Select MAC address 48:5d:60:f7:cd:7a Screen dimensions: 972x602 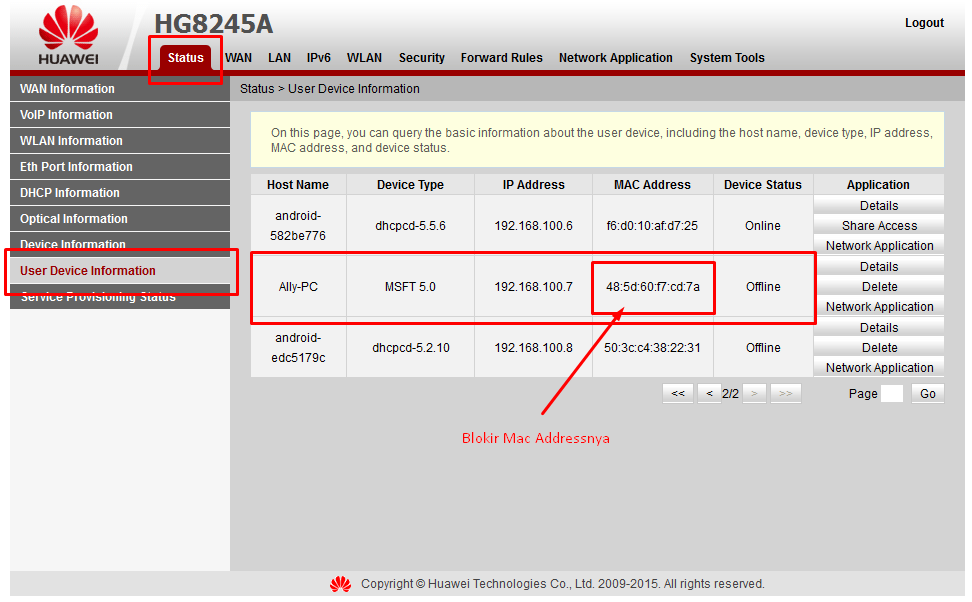point(653,286)
